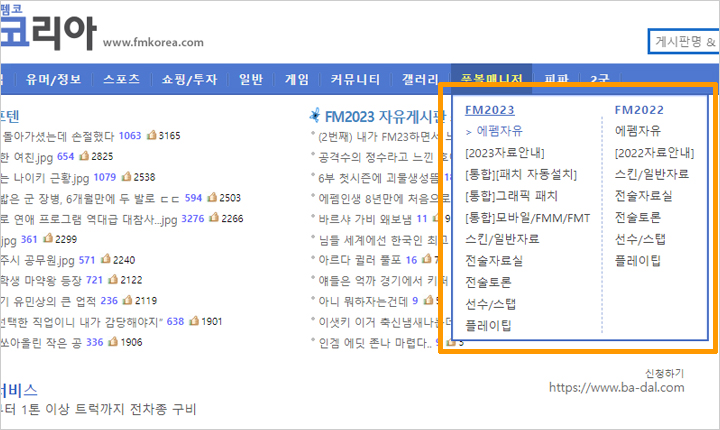Open 전술토론 under FM2022
720x430 pixels.
point(638,217)
